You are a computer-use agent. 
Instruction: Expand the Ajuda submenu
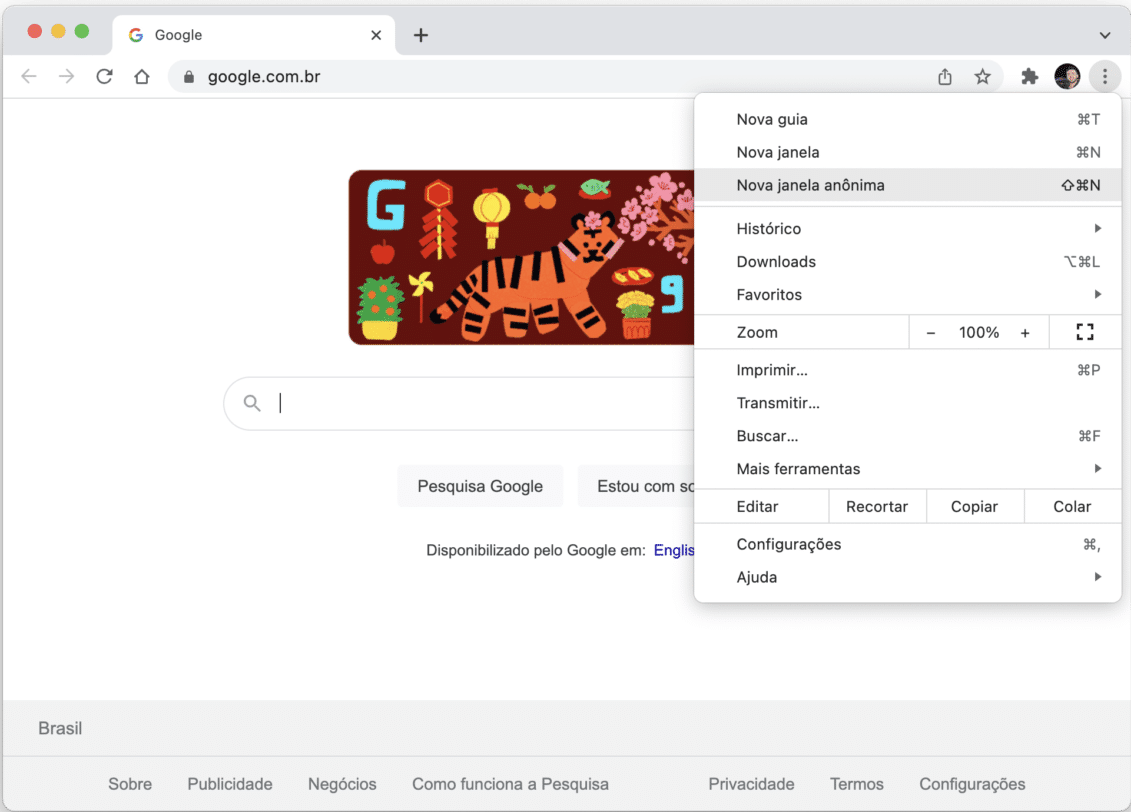pos(907,577)
